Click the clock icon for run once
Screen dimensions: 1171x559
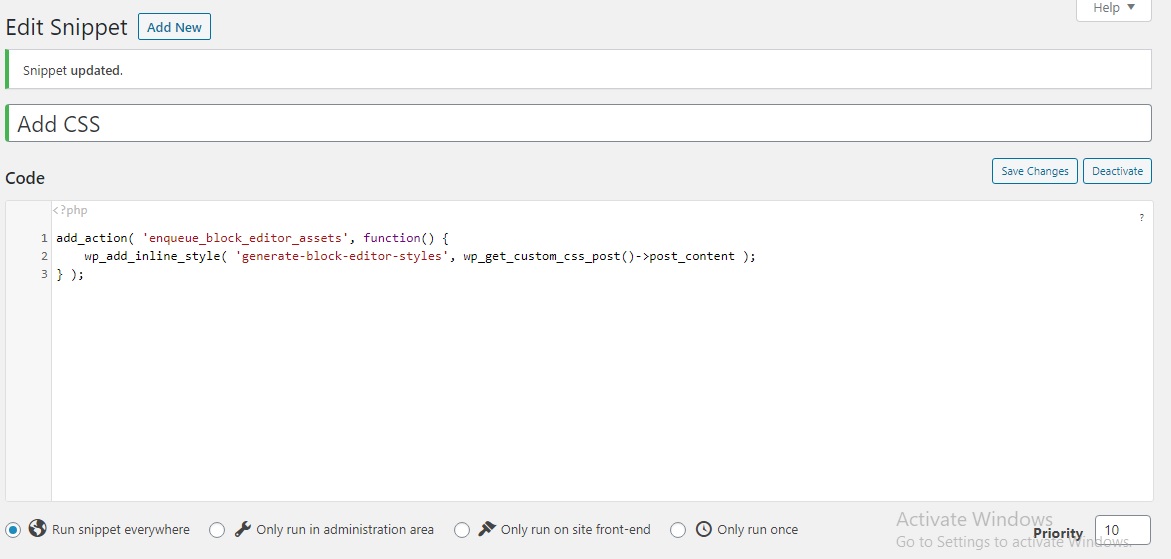click(703, 529)
